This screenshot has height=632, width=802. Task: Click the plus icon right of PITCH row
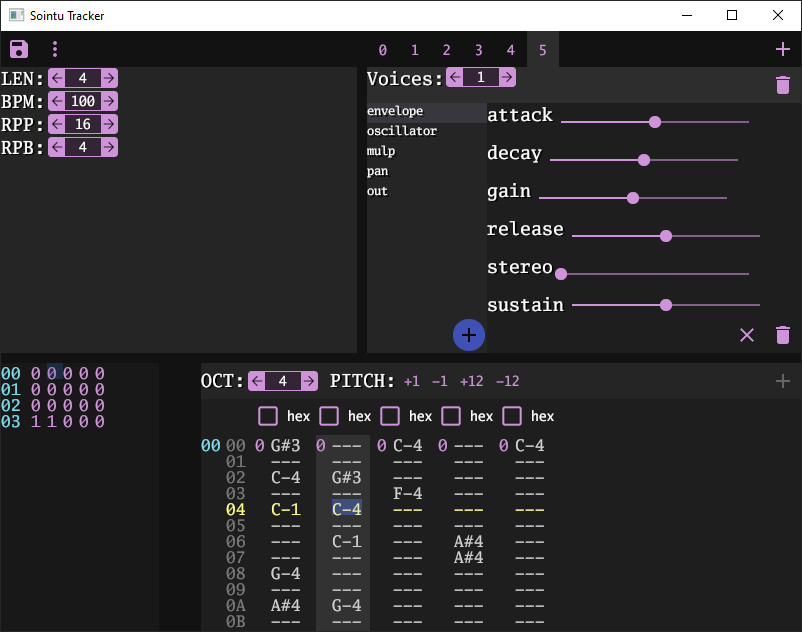coord(782,381)
